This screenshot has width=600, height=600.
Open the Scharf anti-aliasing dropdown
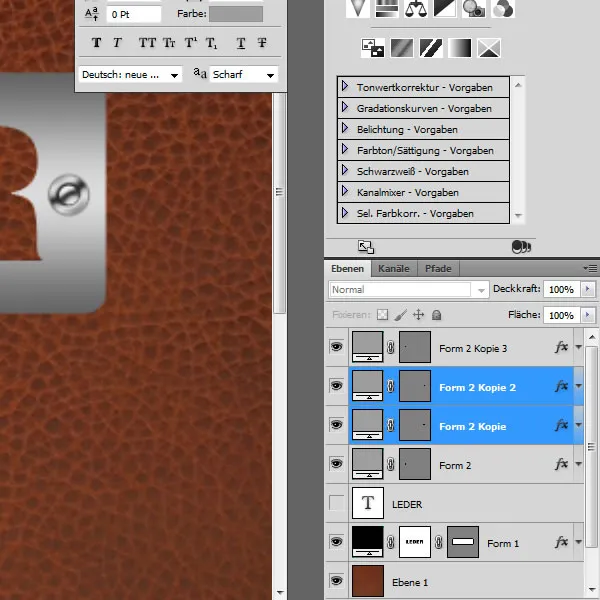pos(243,75)
